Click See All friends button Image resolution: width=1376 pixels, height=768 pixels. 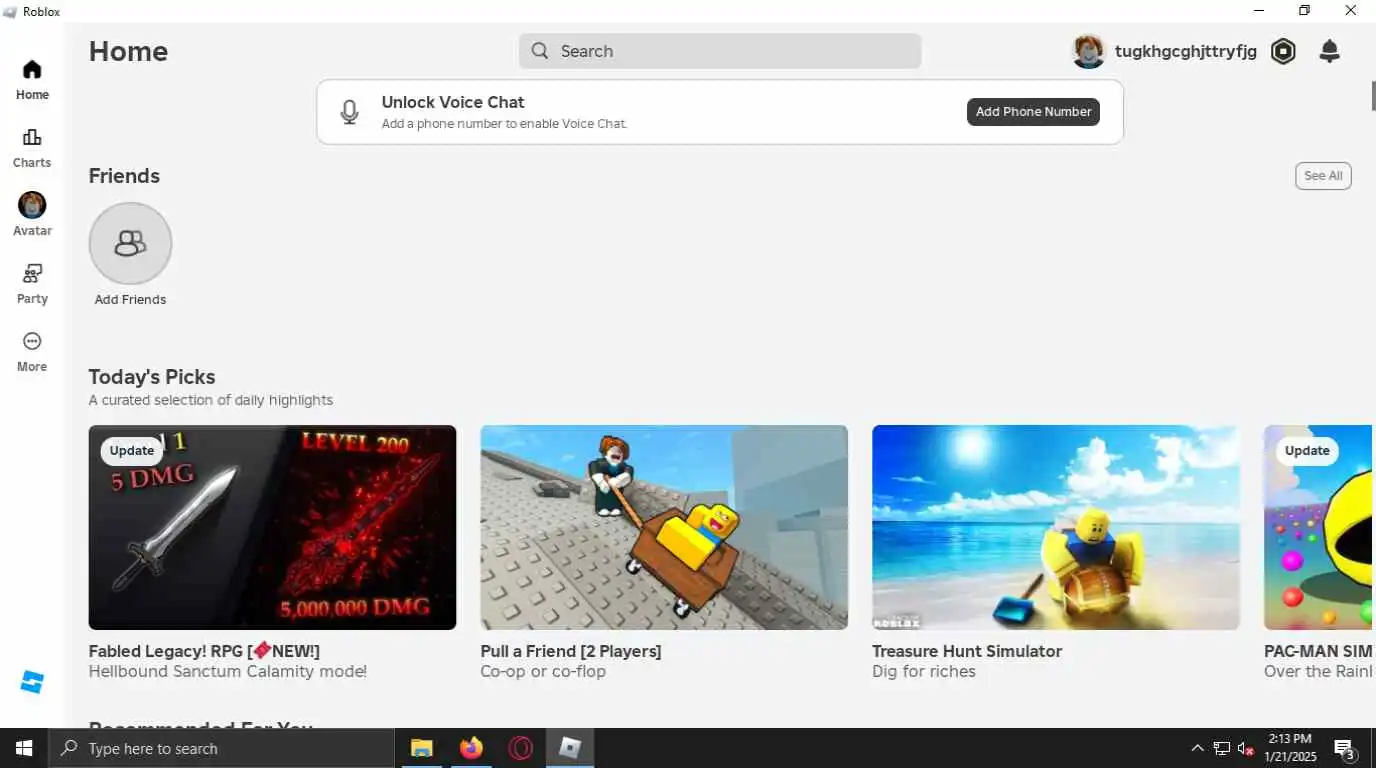(x=1323, y=176)
